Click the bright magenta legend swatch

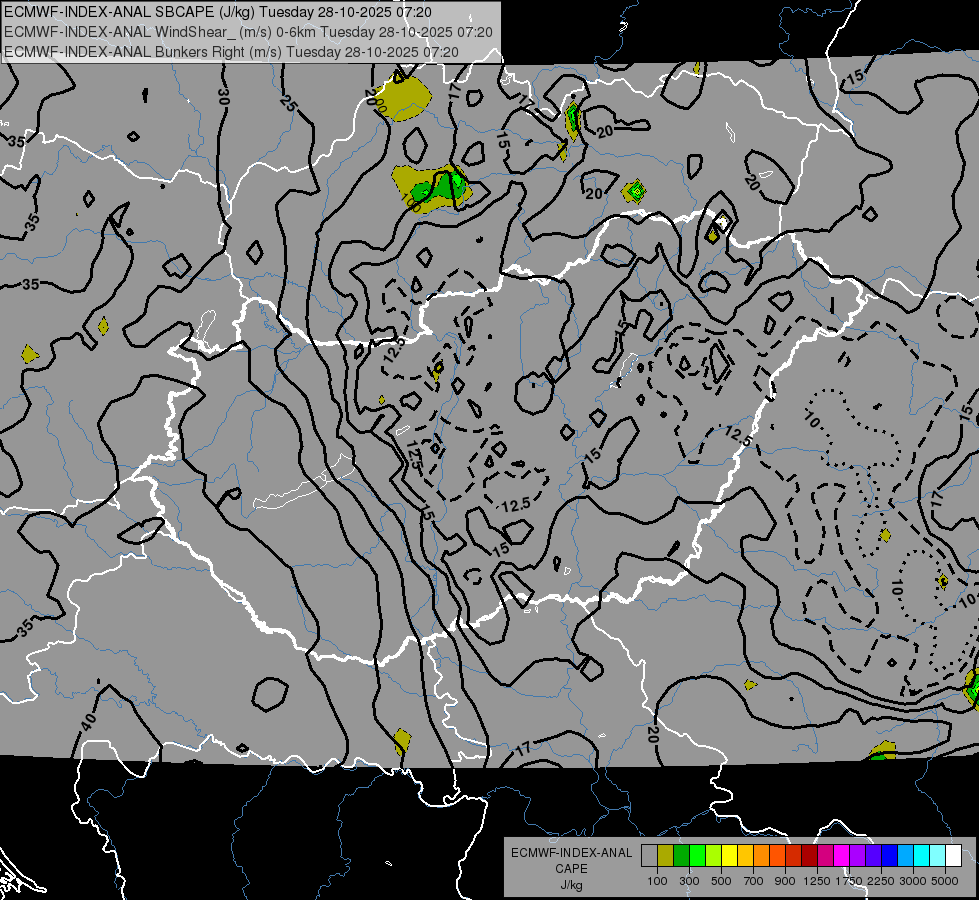tap(842, 856)
